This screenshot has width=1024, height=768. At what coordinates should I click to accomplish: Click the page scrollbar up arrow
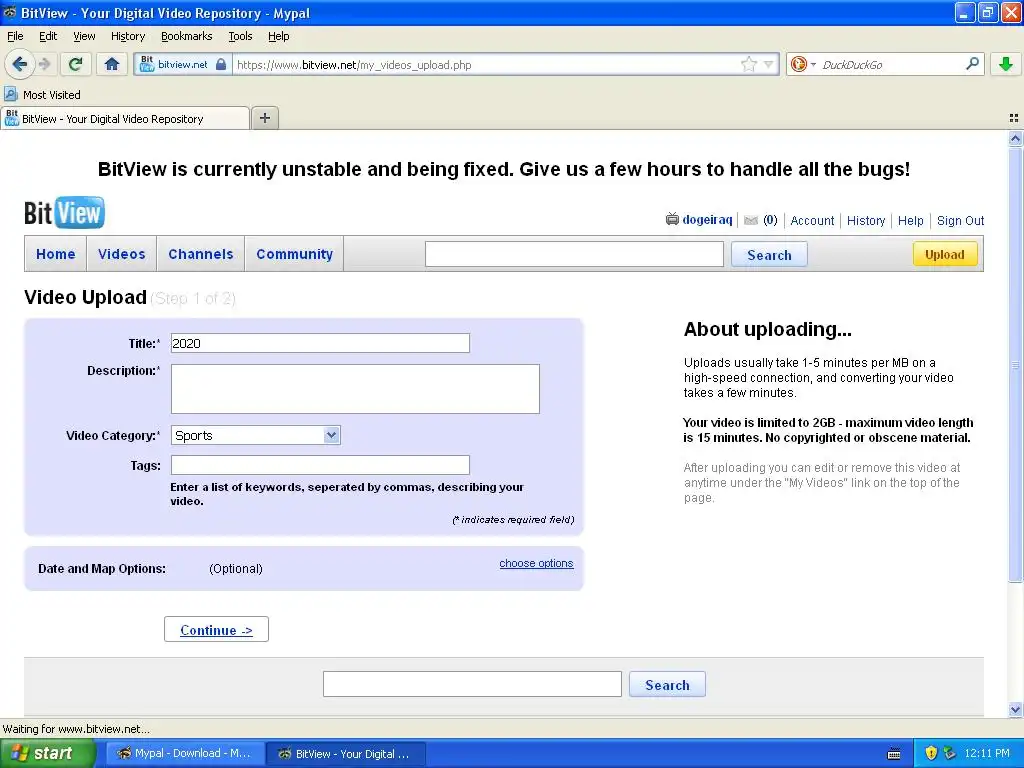pyautogui.click(x=1015, y=138)
